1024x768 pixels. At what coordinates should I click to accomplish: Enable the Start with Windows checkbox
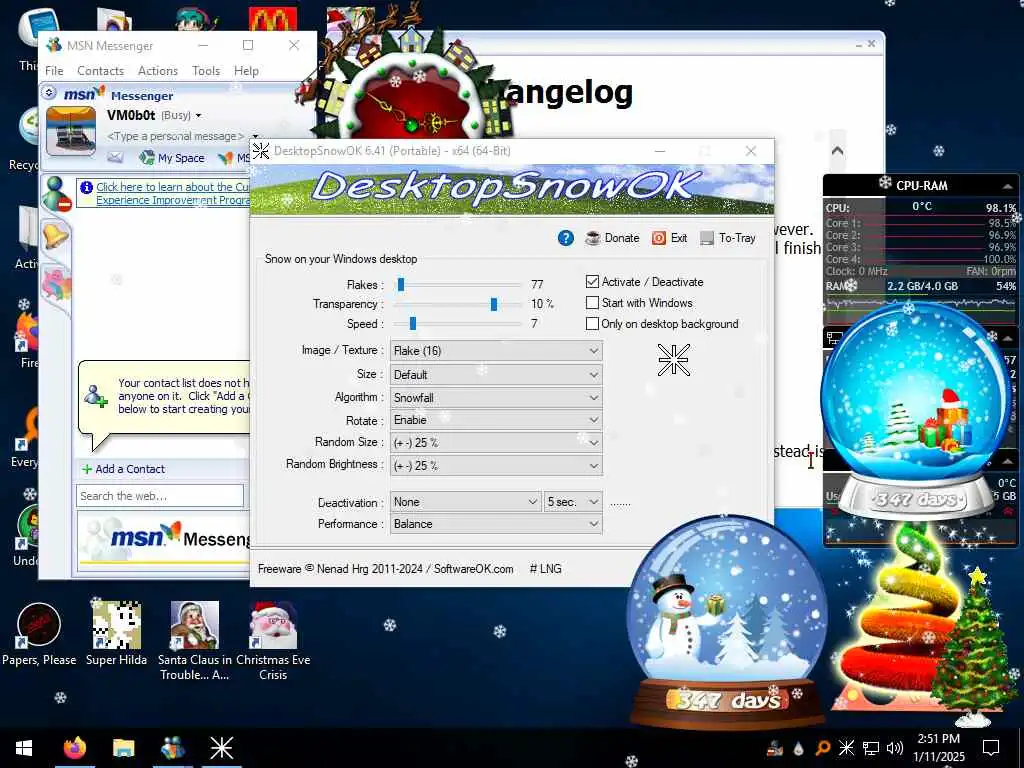tap(592, 302)
